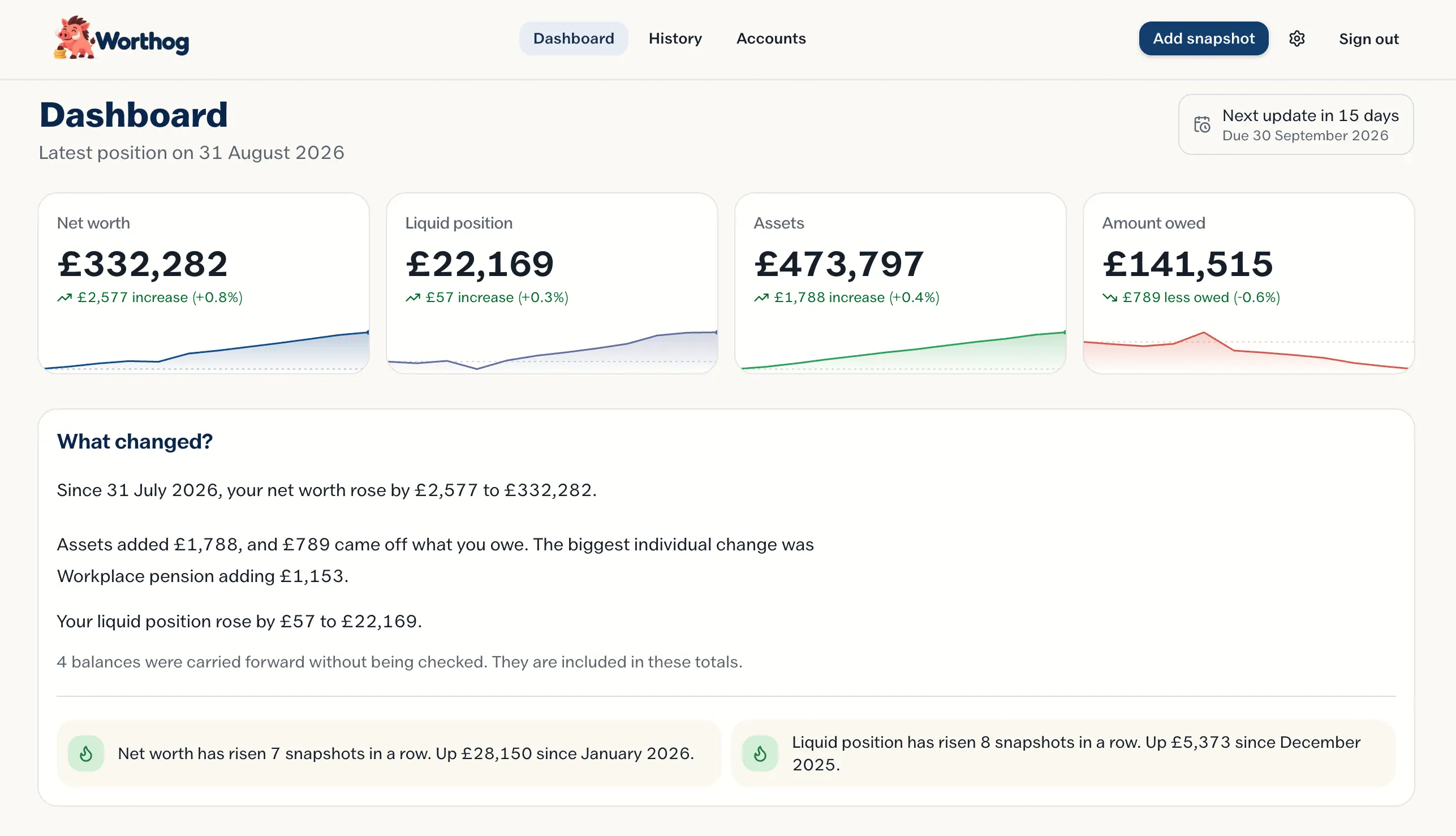Image resolution: width=1456 pixels, height=836 pixels.
Task: Click the 'Since 31 July 2026' sentence
Action: [327, 490]
